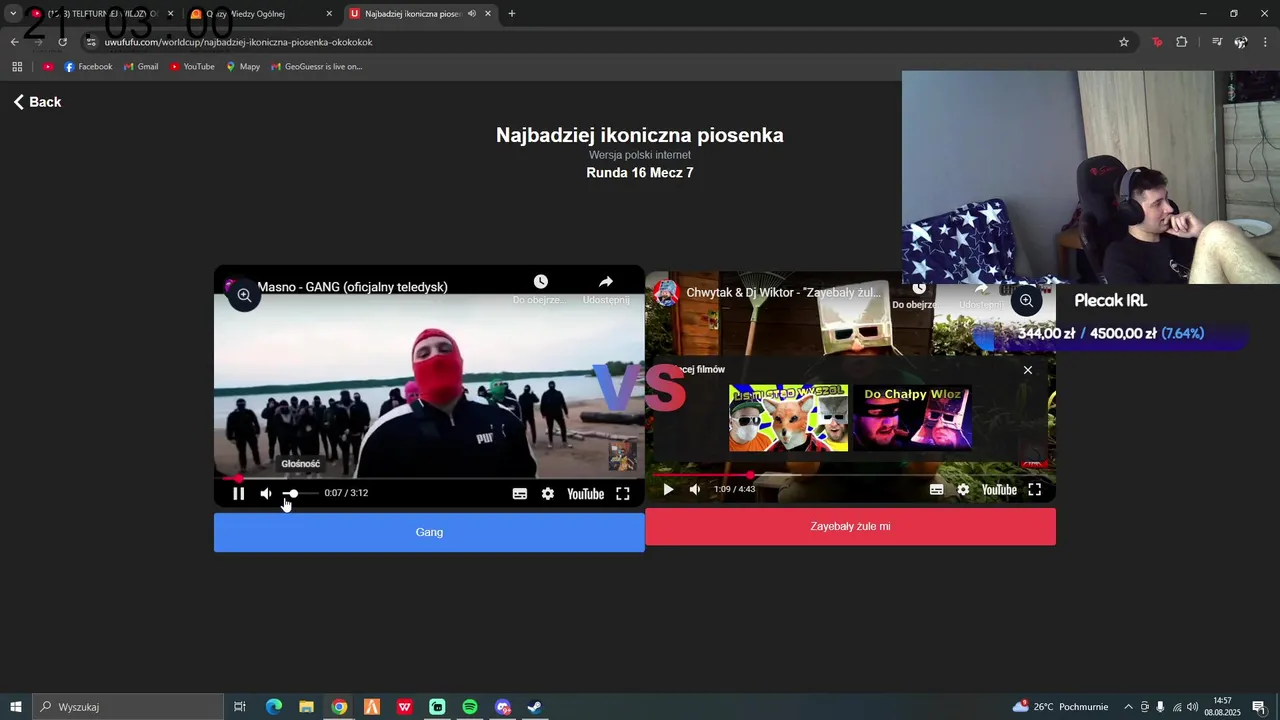Open the Mapy bookmark
The width and height of the screenshot is (1280, 720).
coord(243,67)
